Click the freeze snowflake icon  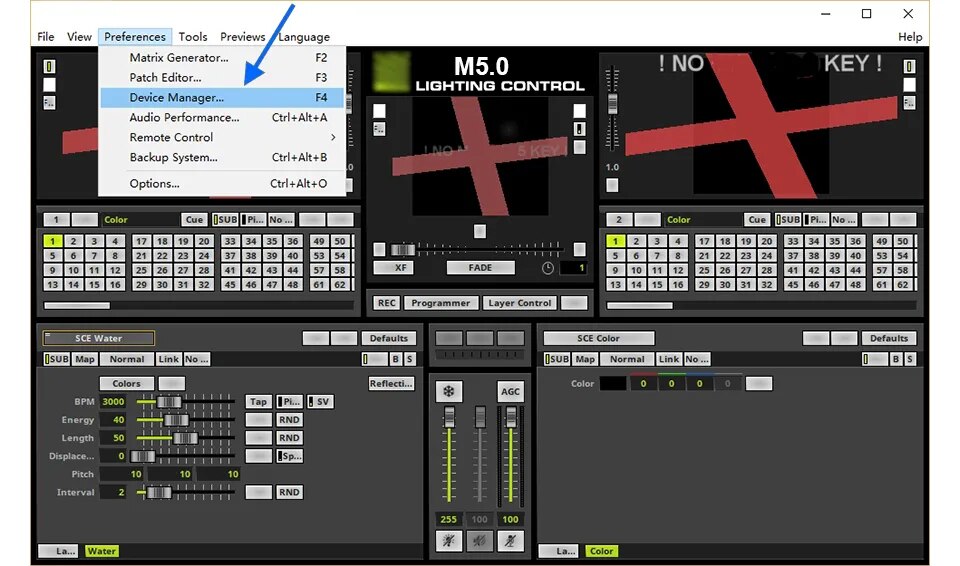(x=449, y=392)
